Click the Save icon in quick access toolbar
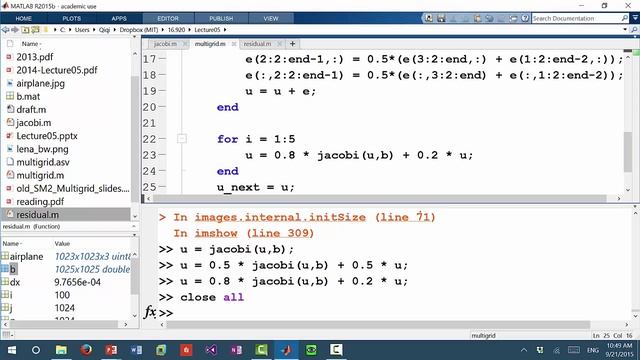This screenshot has width=640, height=360. [441, 18]
